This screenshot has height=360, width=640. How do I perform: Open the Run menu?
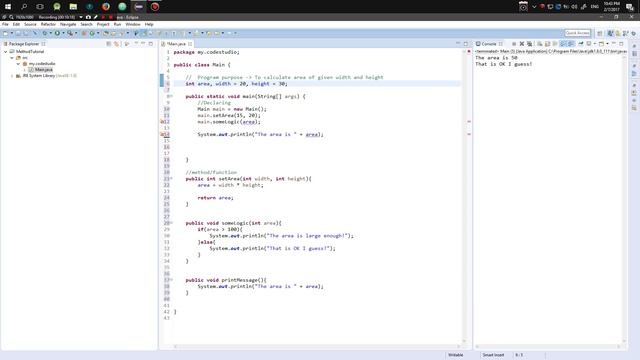point(117,24)
